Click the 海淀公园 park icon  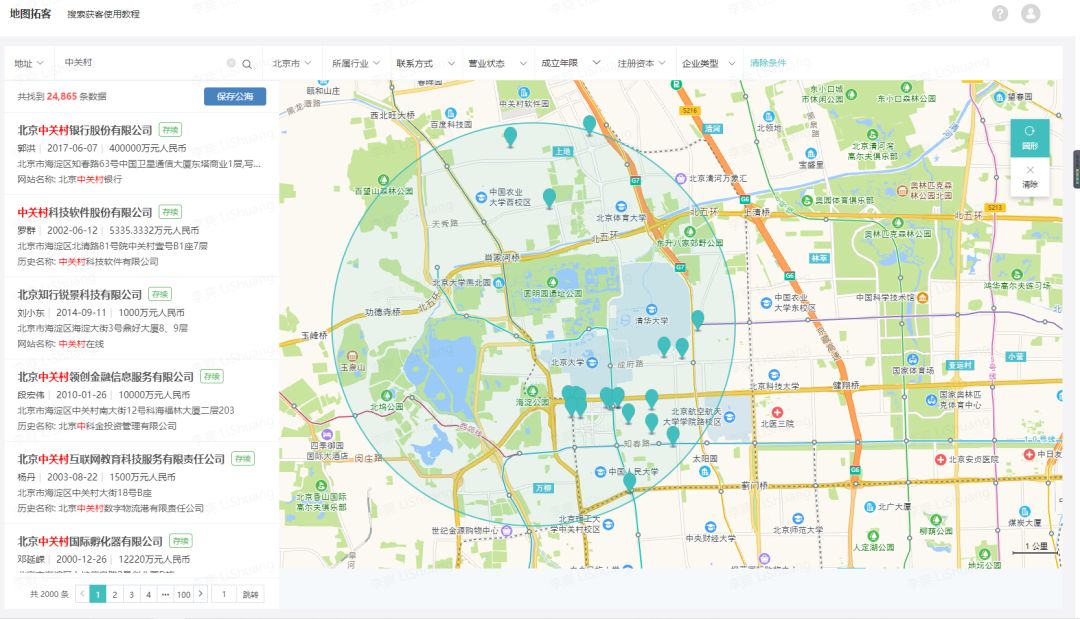pos(532,392)
